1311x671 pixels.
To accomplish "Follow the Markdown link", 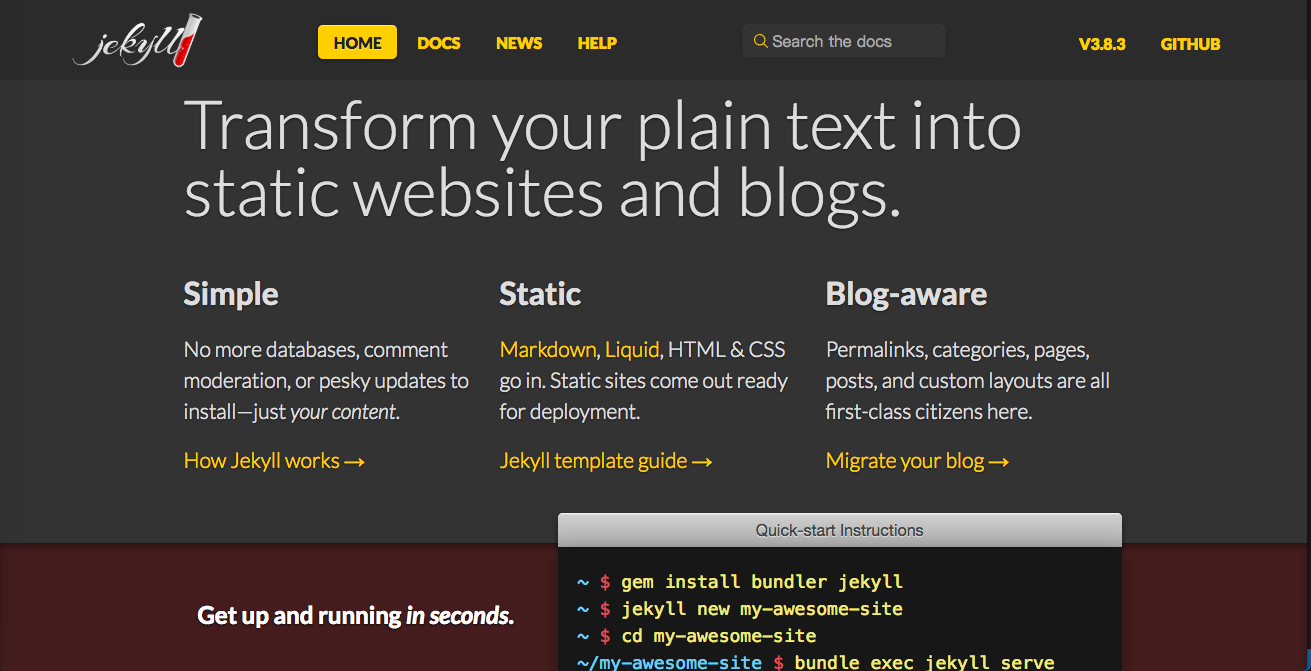I will [548, 350].
